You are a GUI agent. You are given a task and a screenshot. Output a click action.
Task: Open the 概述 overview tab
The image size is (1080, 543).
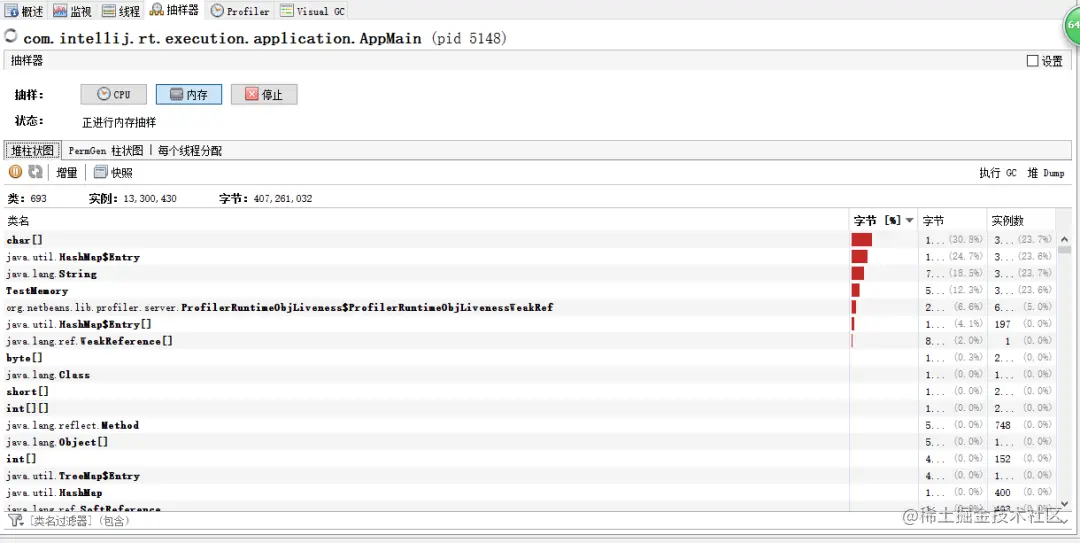coord(24,10)
